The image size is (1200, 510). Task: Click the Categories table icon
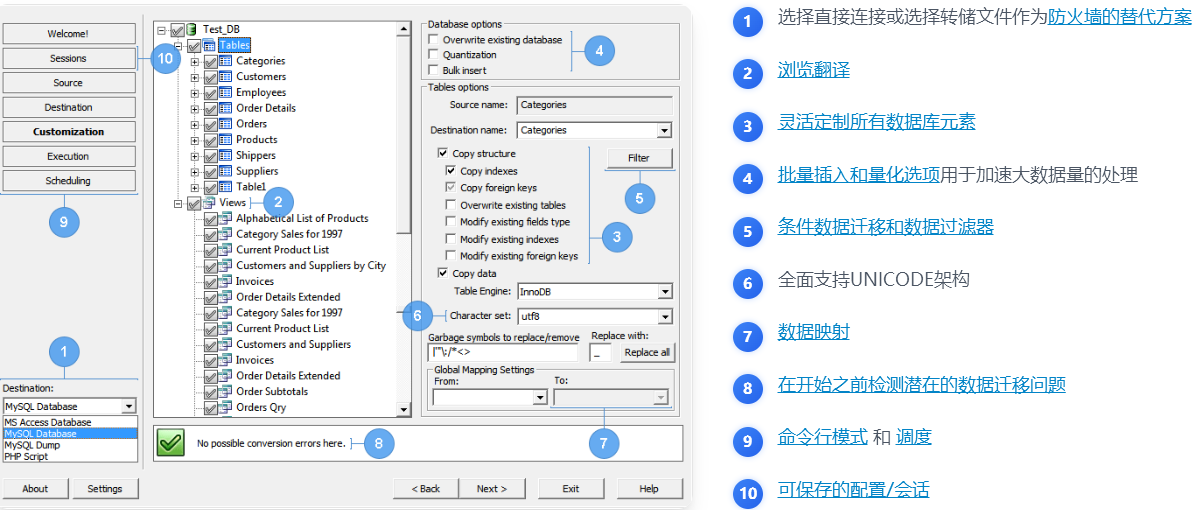tap(226, 61)
